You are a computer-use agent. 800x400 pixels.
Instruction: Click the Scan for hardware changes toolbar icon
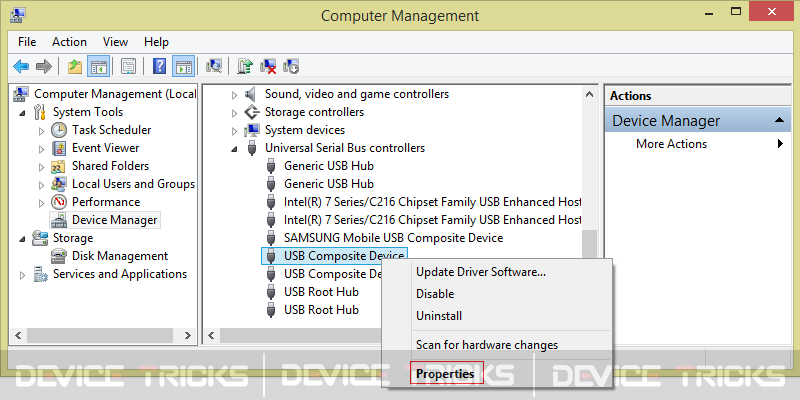pos(213,66)
